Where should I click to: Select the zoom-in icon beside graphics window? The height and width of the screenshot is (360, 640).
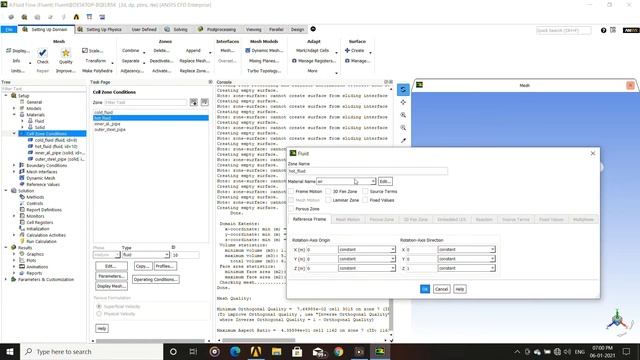click(403, 115)
